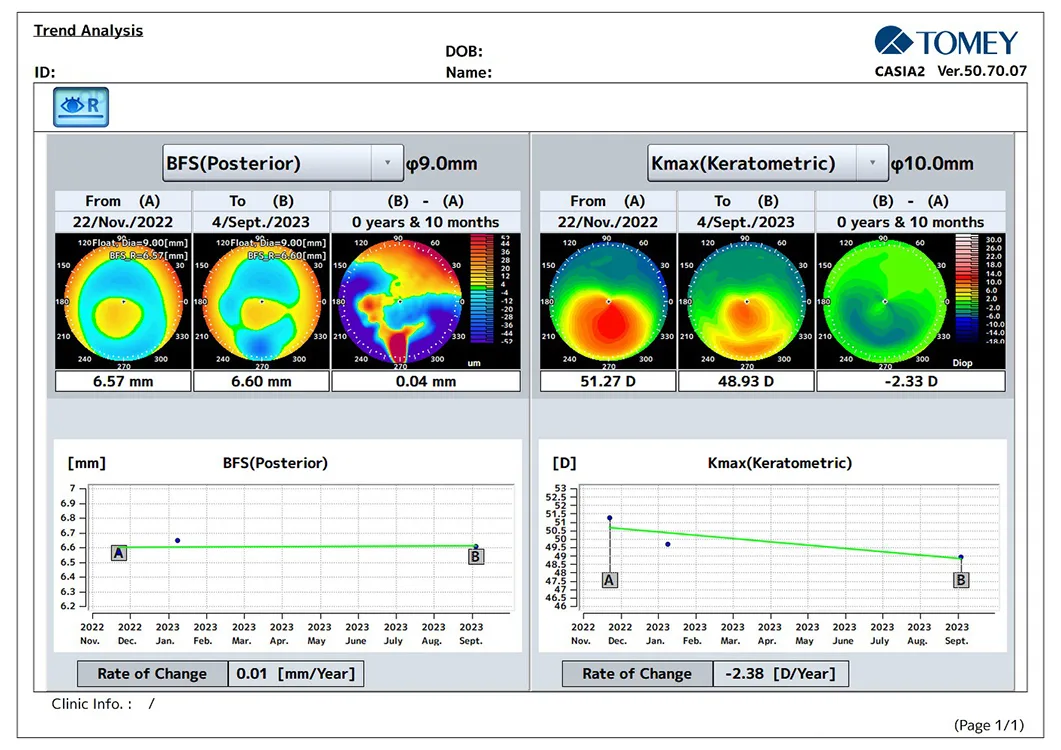The height and width of the screenshot is (750, 1061).
Task: Click marker A on the Kmax graph
Action: click(610, 580)
